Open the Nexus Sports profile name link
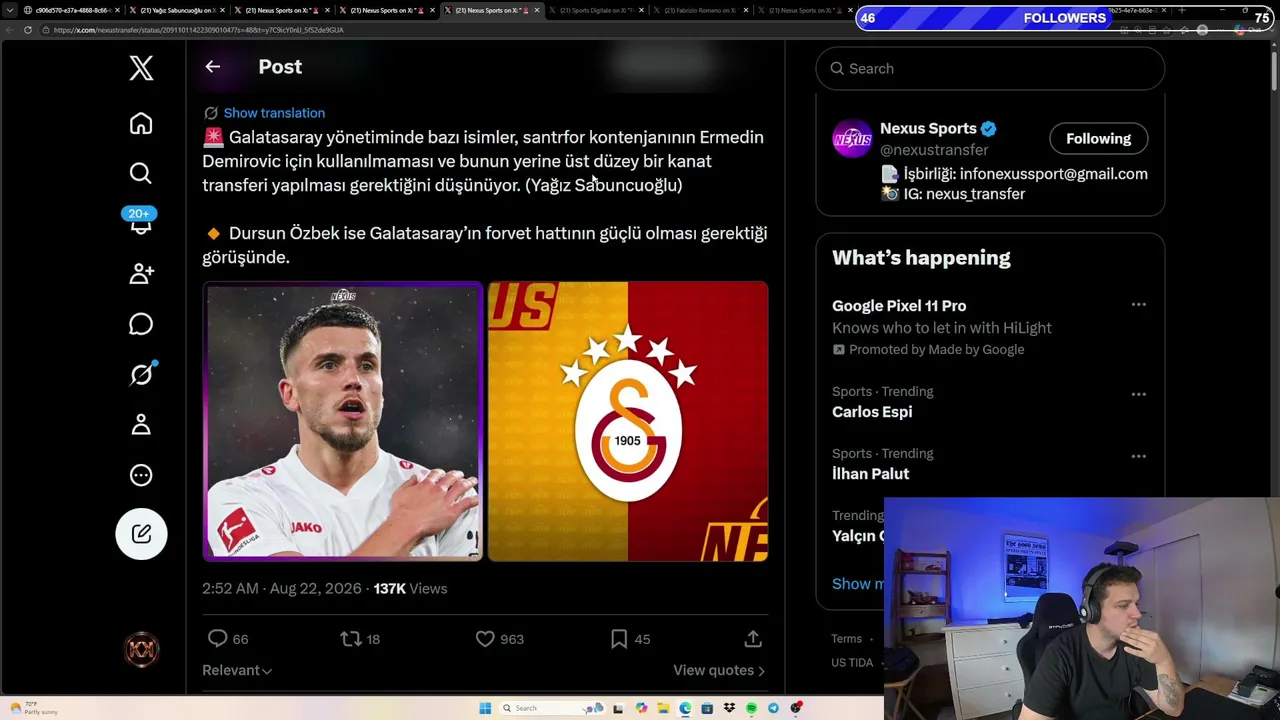The image size is (1280, 720). [928, 128]
